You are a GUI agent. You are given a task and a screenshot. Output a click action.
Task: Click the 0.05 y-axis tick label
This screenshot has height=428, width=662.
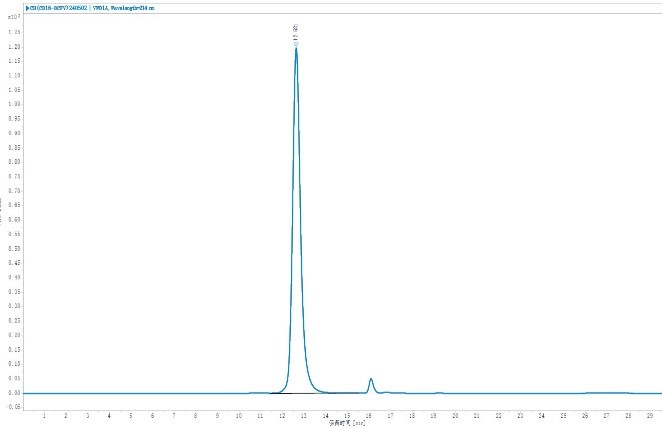14,378
